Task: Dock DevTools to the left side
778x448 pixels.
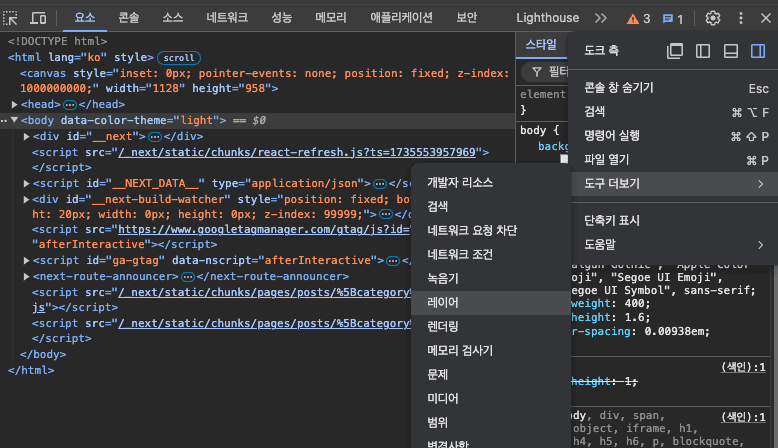Action: 703,51
